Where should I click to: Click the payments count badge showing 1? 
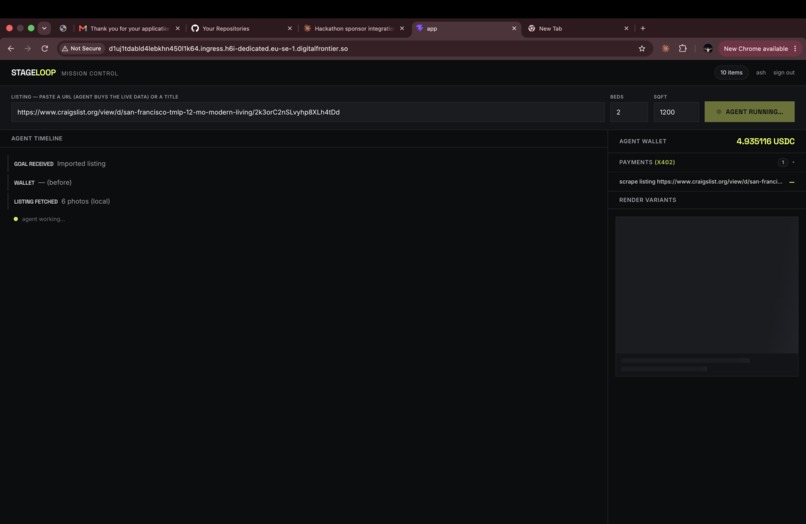783,162
